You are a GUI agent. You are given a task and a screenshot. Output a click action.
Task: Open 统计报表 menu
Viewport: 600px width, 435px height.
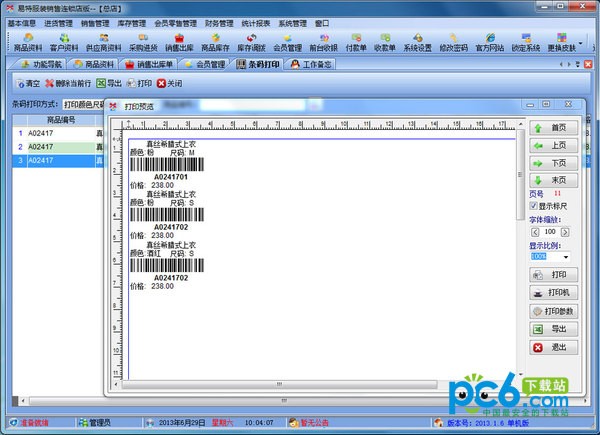256,24
